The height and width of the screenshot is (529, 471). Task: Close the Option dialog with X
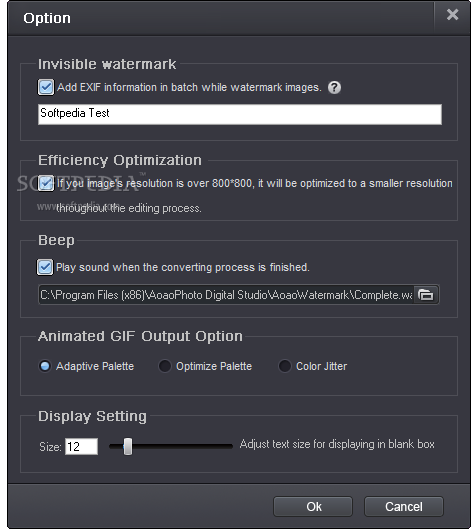coord(452,15)
